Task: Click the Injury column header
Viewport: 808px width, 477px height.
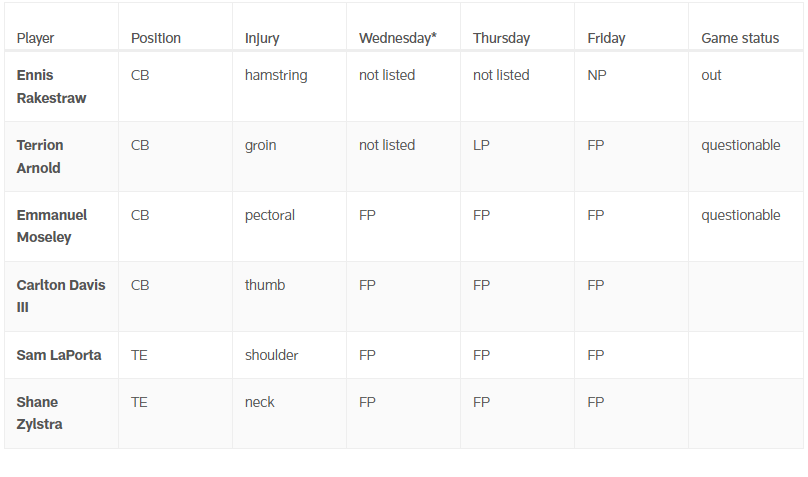Action: pyautogui.click(x=262, y=39)
